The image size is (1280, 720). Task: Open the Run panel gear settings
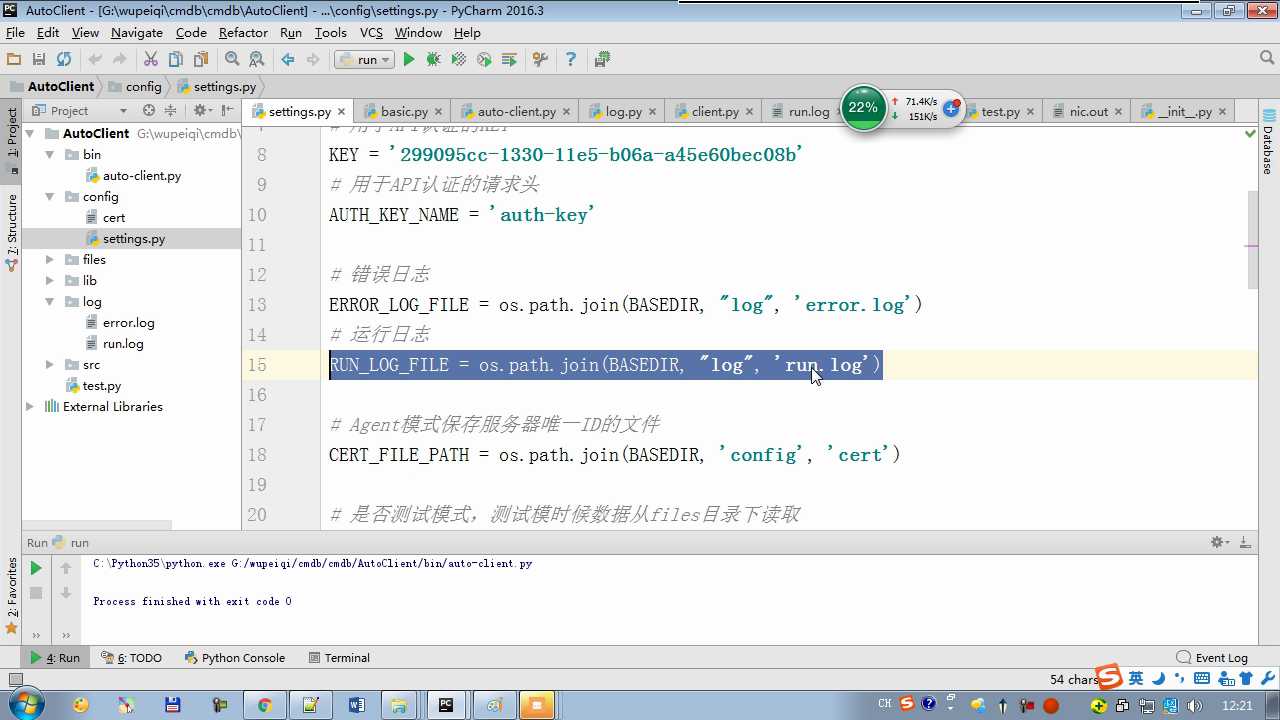pos(1220,542)
